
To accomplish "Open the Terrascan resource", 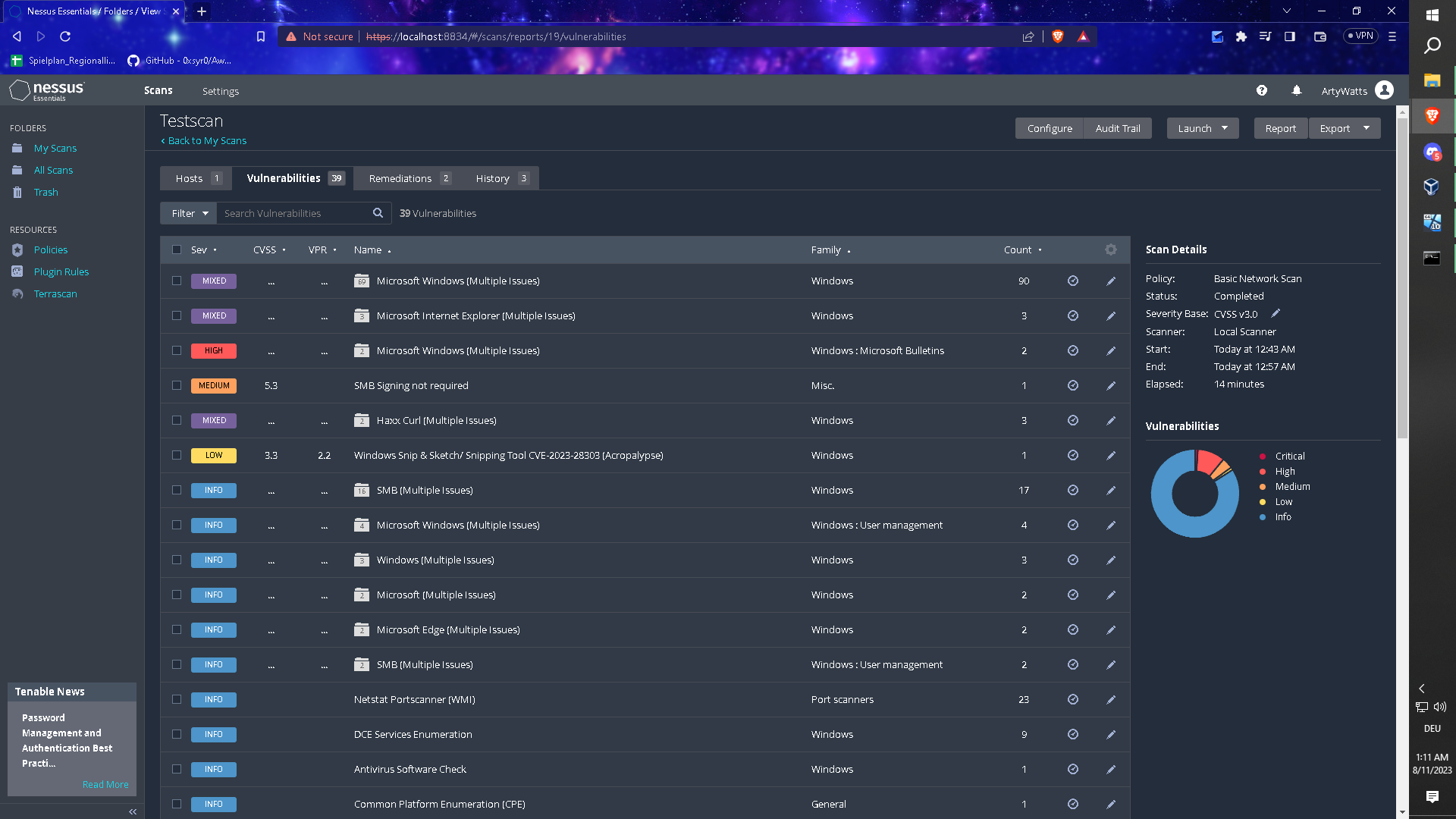I will (x=54, y=293).
